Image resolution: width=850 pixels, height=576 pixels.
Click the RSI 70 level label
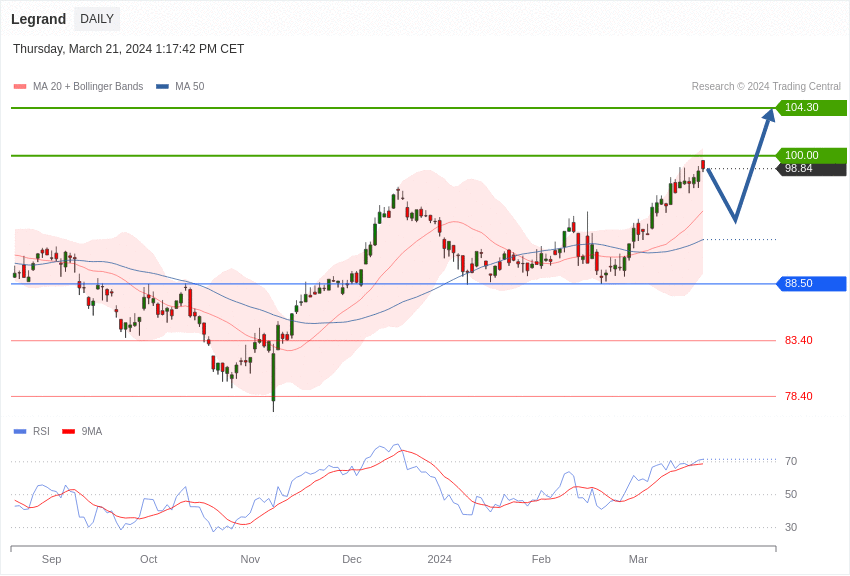pyautogui.click(x=791, y=461)
